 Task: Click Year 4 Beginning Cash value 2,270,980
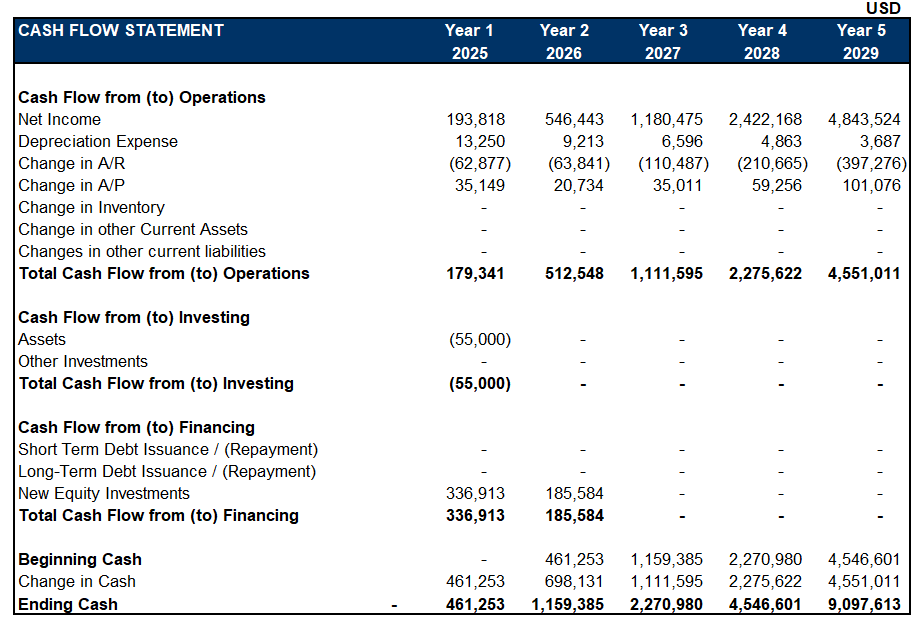pyautogui.click(x=765, y=560)
